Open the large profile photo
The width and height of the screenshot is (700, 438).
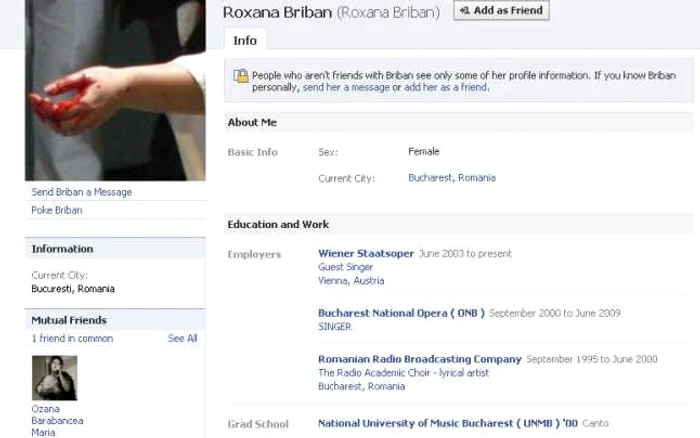click(x=115, y=90)
